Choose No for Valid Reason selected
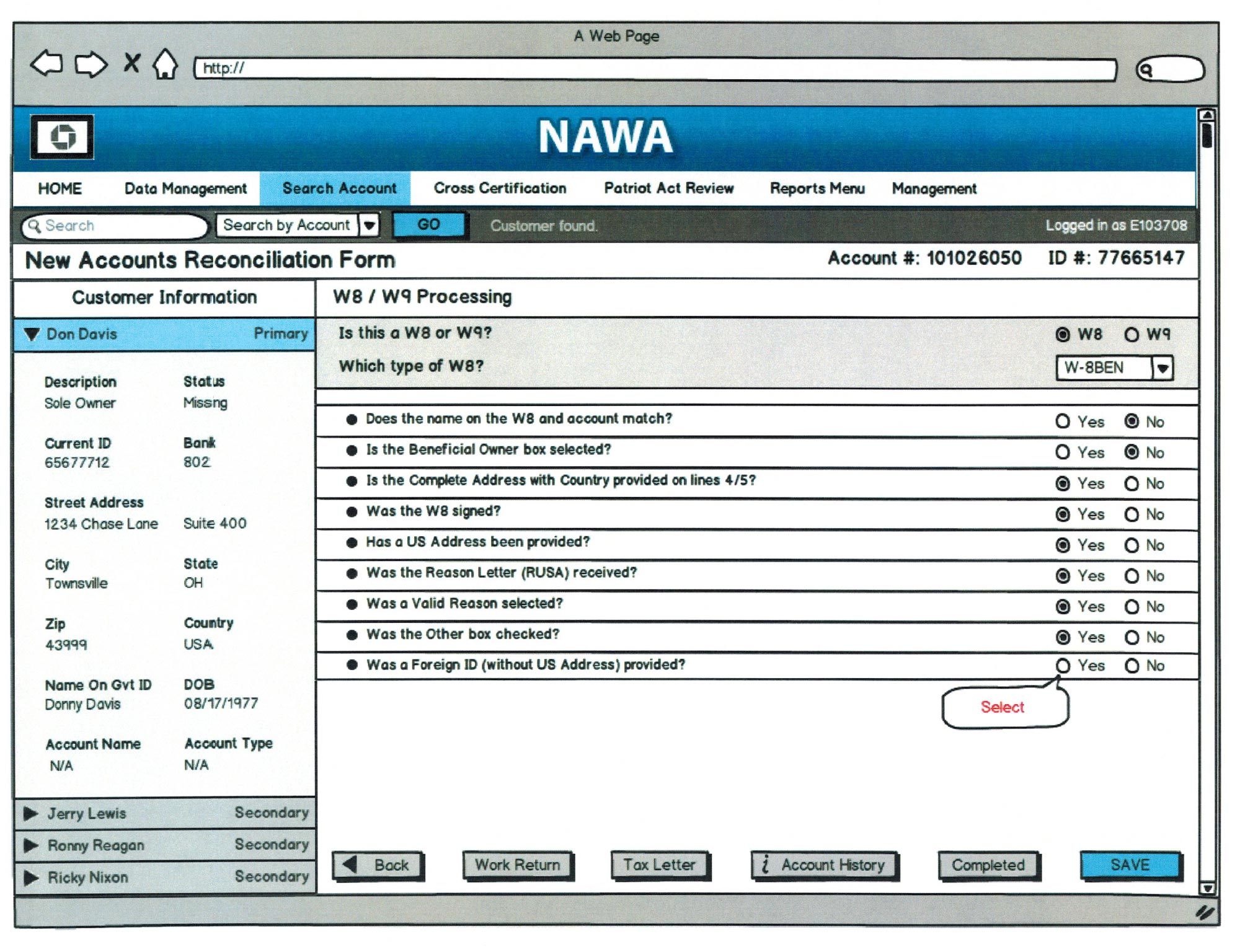1240x952 pixels. [x=1131, y=607]
